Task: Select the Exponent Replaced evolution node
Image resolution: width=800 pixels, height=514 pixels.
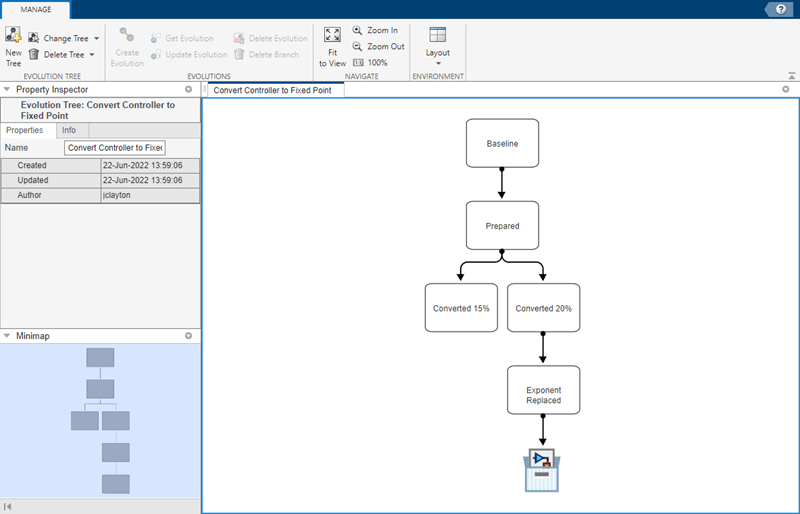Action: [x=543, y=390]
